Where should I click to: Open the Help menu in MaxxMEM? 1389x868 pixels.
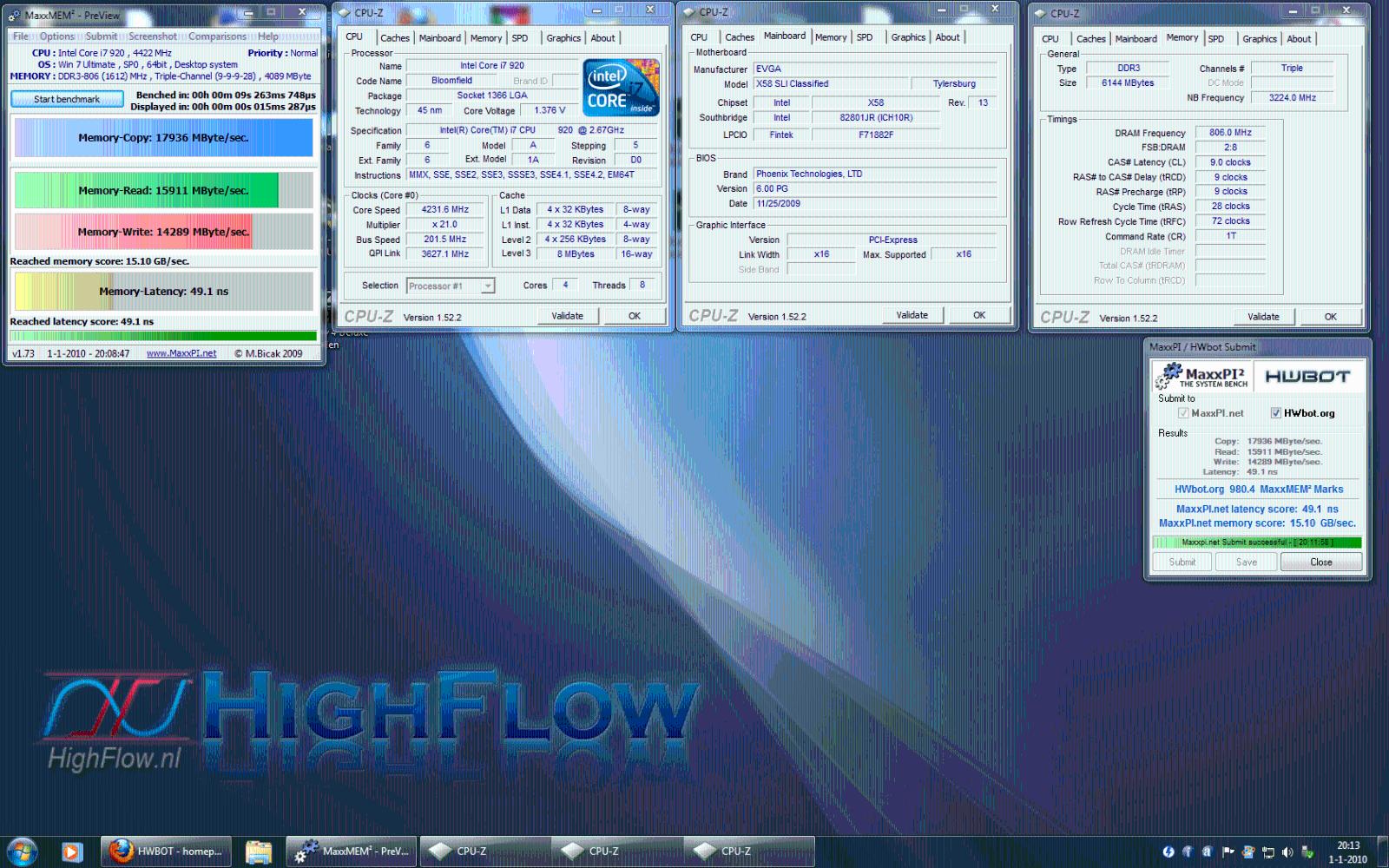[268, 36]
